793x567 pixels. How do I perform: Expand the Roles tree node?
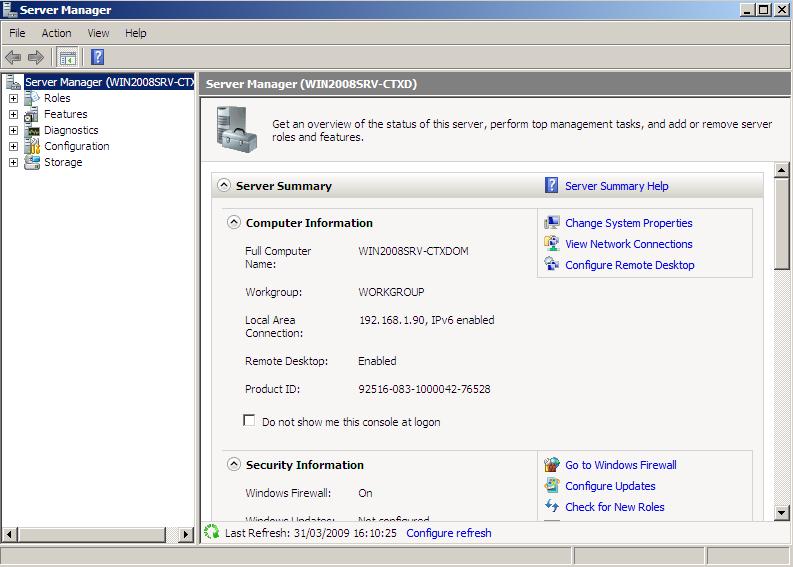[x=14, y=98]
